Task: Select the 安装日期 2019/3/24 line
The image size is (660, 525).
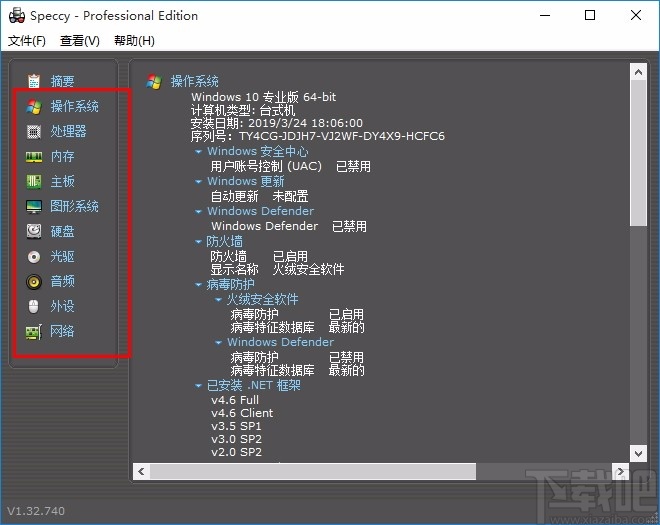Action: pos(277,123)
